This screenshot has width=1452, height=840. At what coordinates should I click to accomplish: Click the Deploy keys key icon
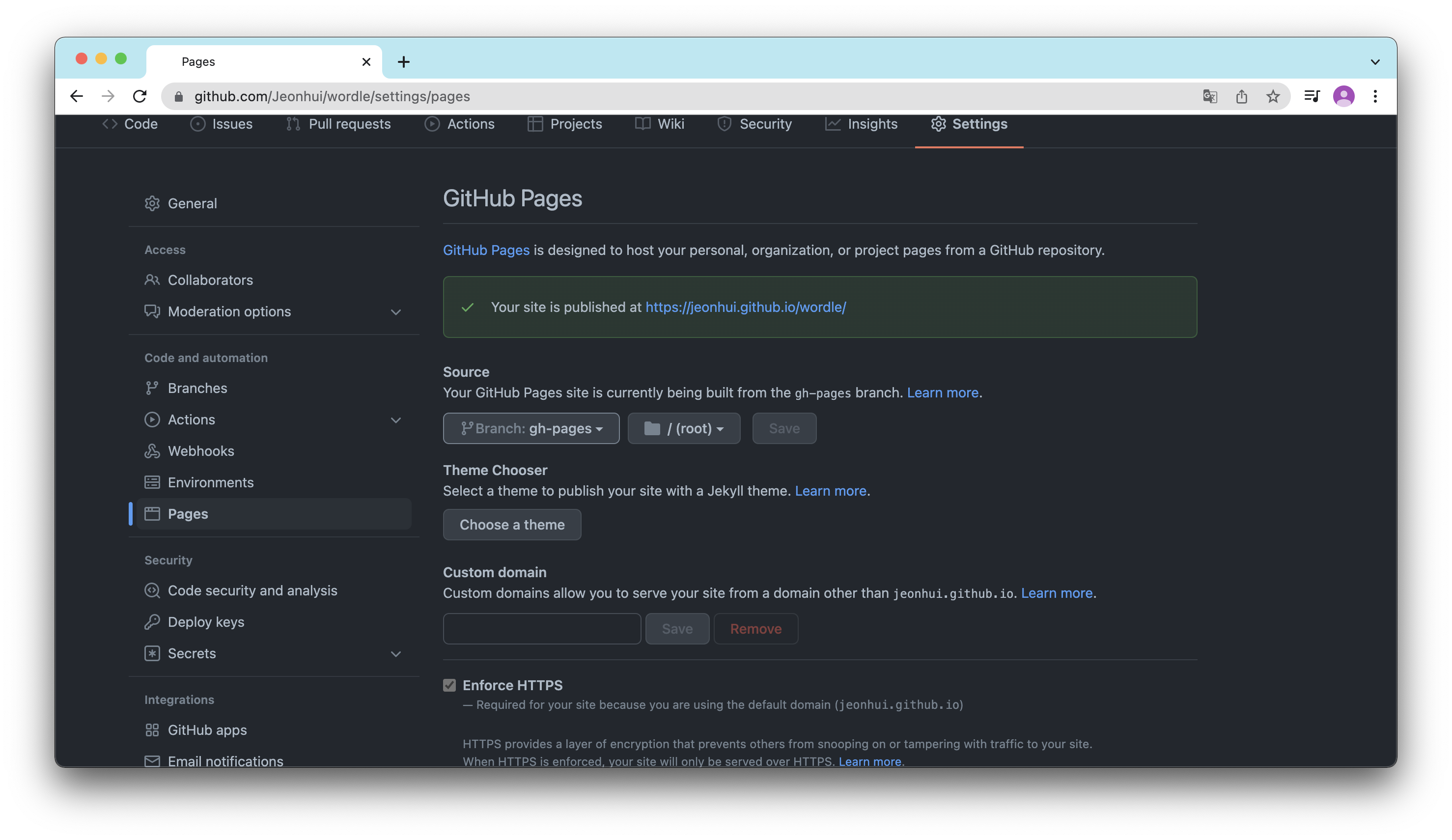(152, 622)
